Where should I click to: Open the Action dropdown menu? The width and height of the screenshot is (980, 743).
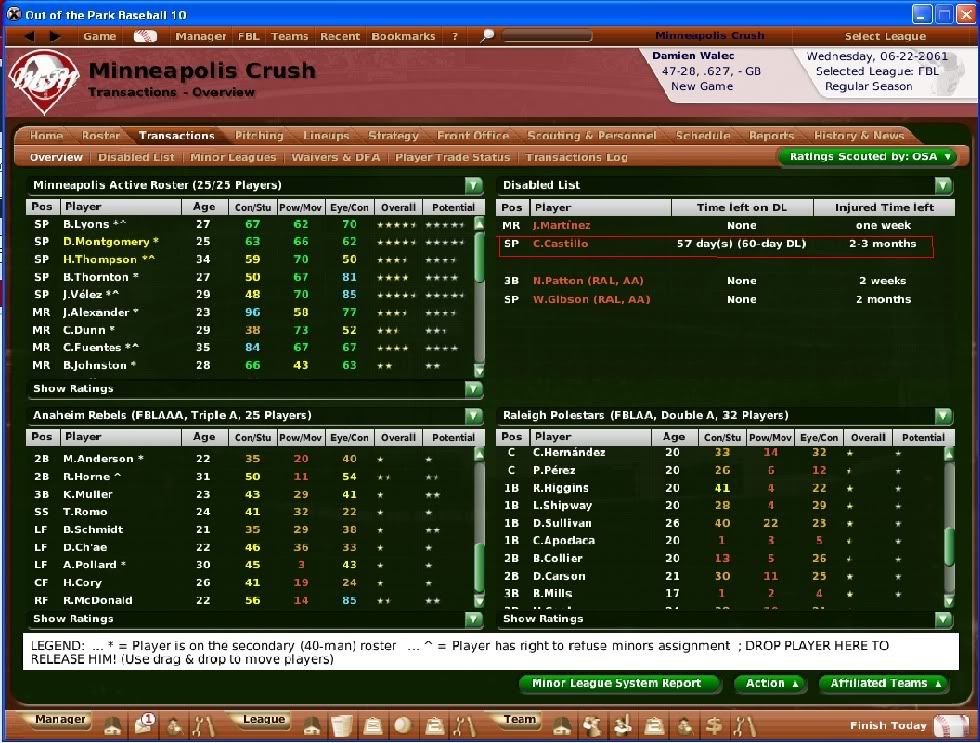tap(771, 684)
